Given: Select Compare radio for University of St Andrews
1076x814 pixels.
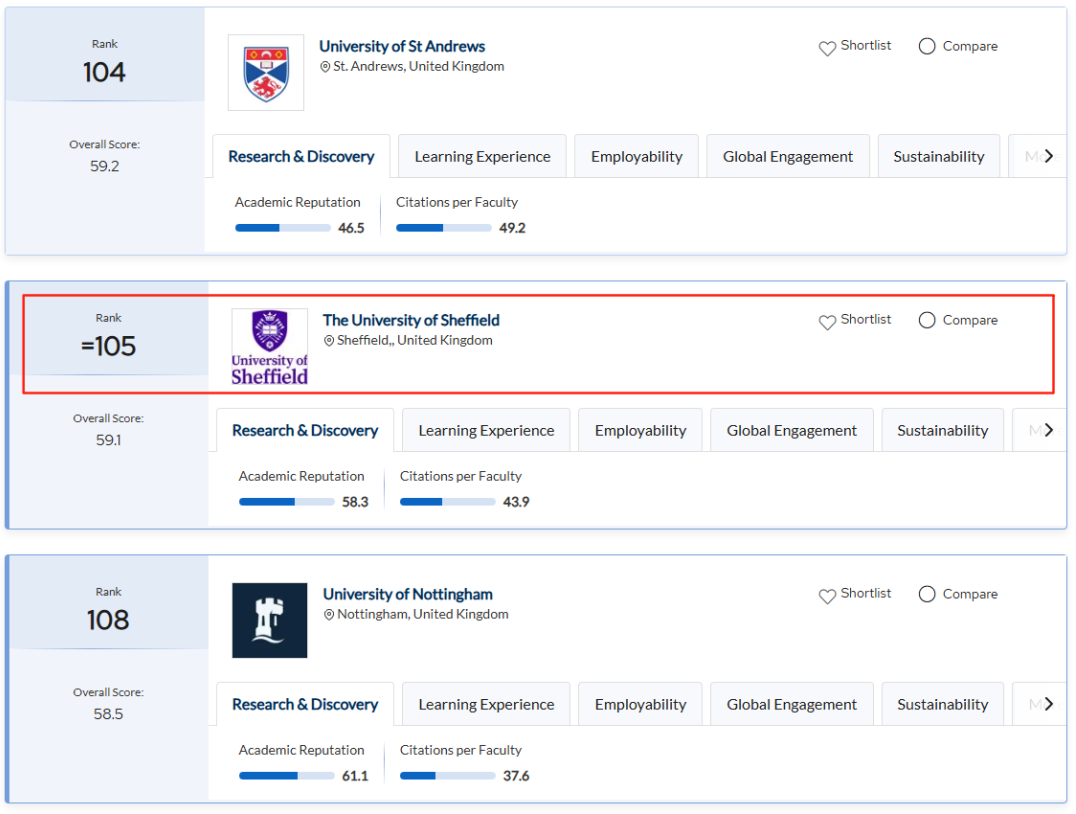Looking at the screenshot, I should pyautogui.click(x=927, y=46).
